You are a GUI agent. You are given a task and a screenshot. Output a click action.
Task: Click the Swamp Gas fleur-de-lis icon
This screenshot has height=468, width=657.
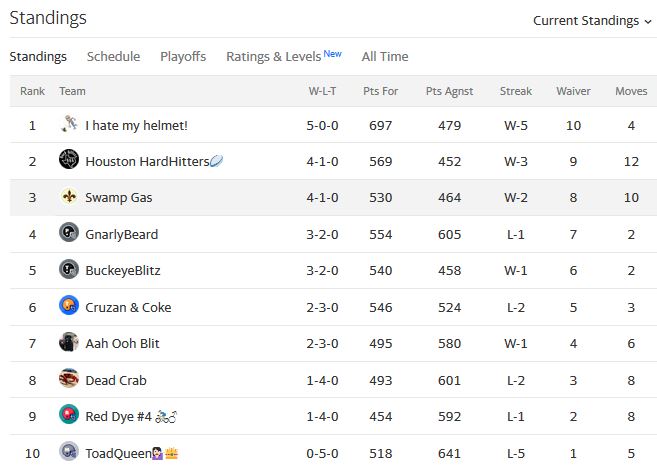click(69, 196)
